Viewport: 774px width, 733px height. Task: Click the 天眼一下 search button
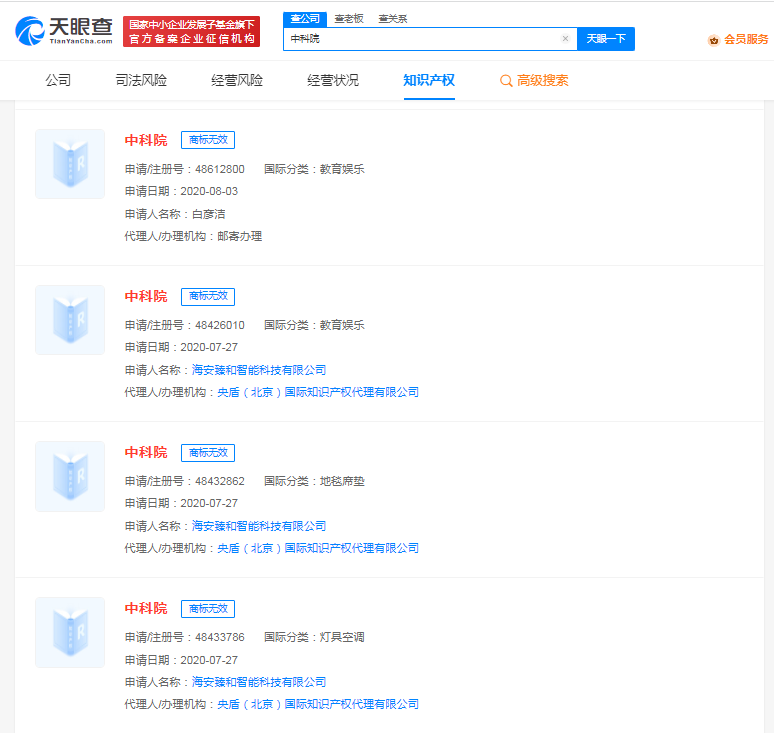click(x=606, y=39)
